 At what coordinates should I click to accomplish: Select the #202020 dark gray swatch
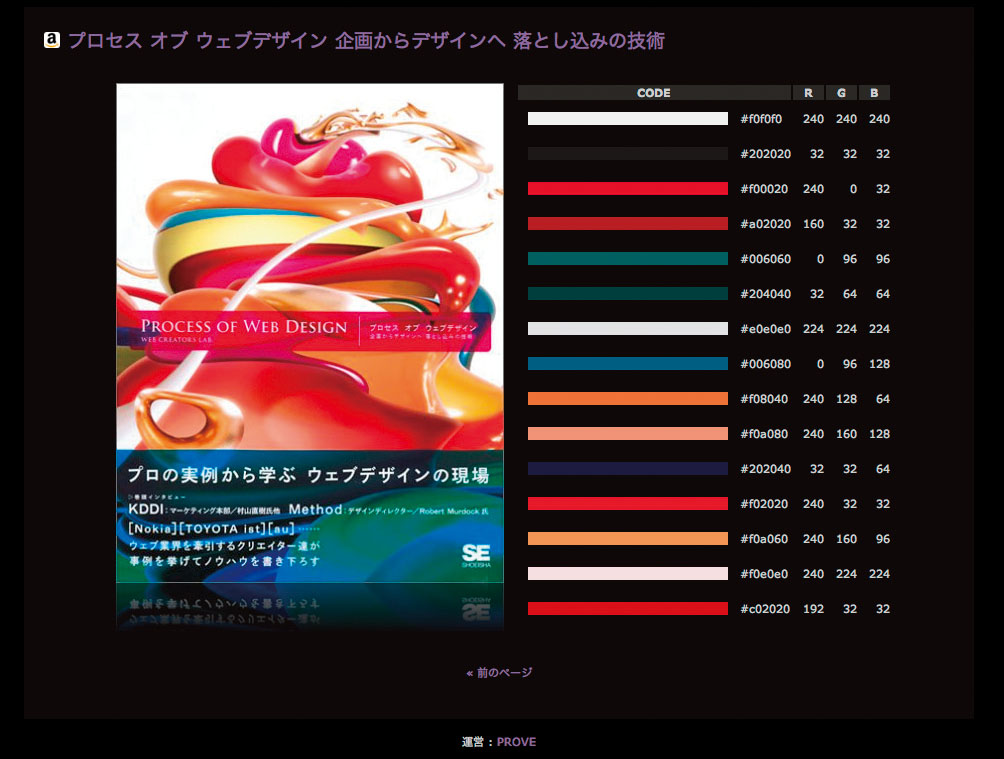627,153
